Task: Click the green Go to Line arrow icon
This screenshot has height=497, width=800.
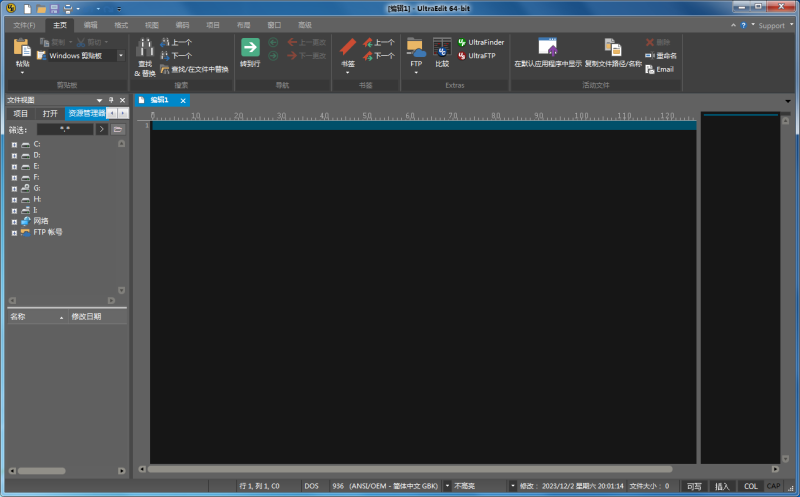Action: [x=250, y=47]
